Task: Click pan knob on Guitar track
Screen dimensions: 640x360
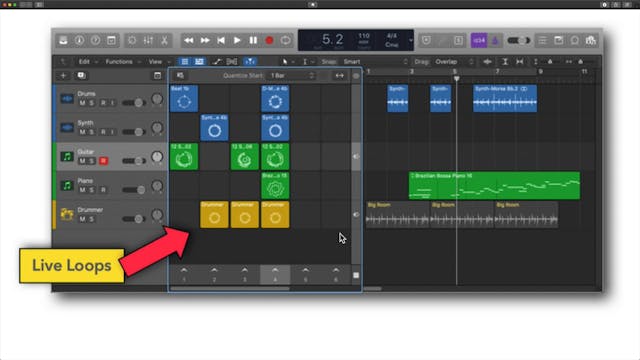Action: pyautogui.click(x=157, y=157)
